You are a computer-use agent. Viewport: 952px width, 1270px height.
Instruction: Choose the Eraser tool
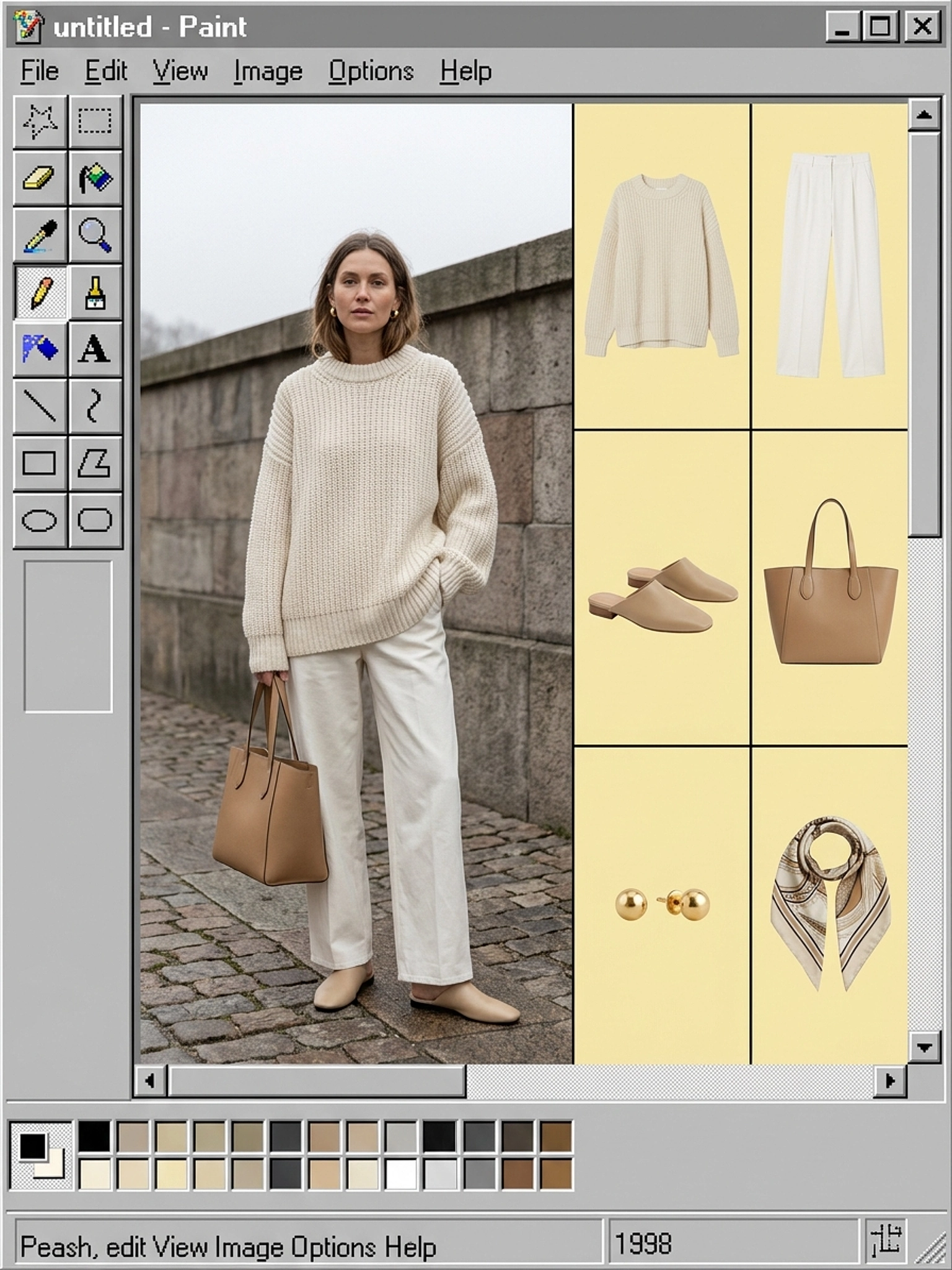tap(40, 178)
